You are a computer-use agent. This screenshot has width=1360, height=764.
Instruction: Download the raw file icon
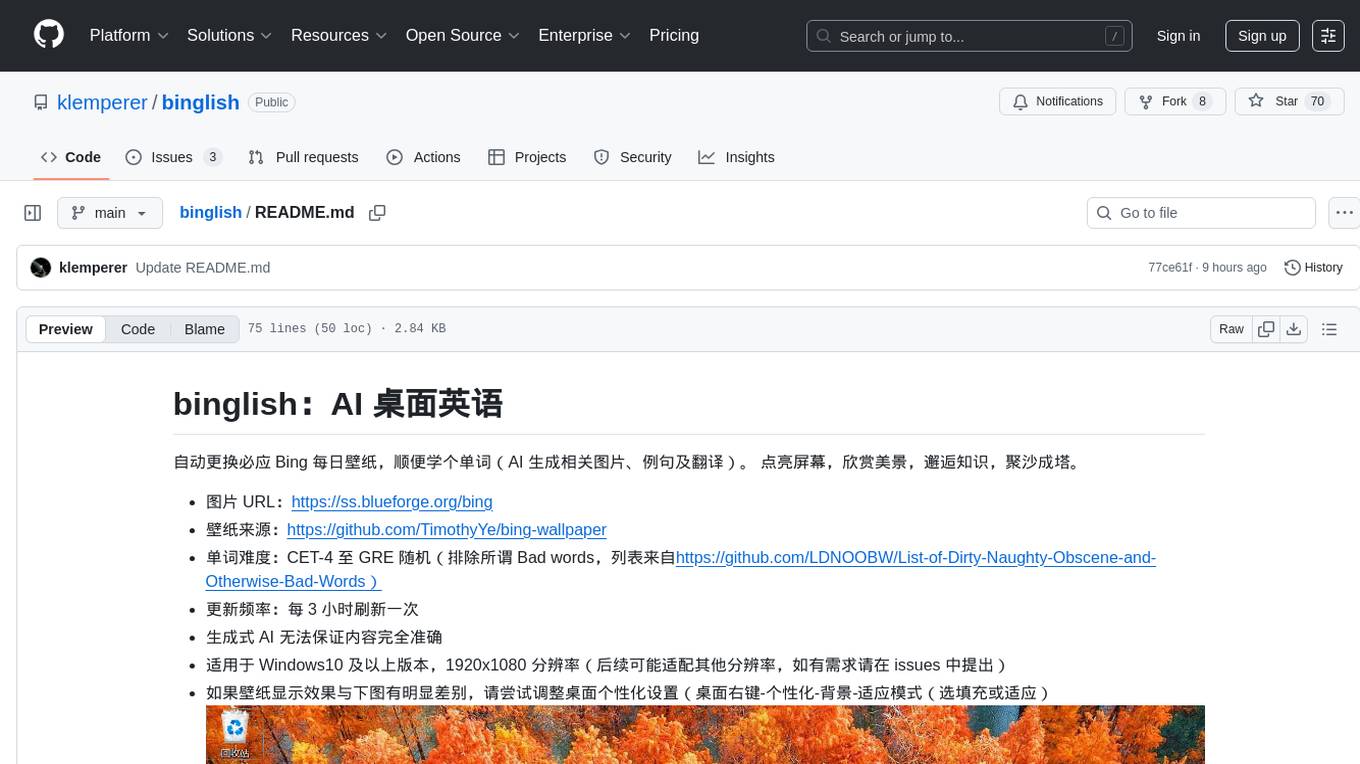click(1293, 329)
